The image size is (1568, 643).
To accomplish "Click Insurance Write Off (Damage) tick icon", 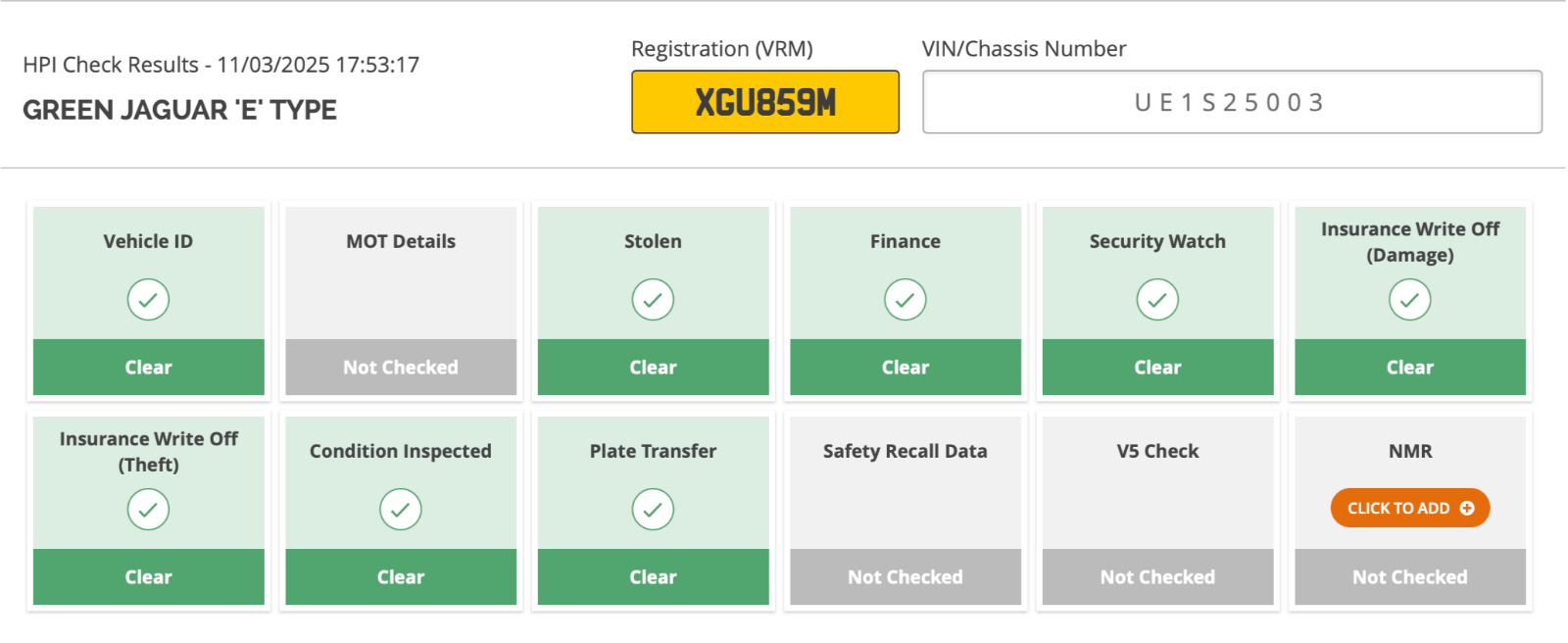I will [1410, 300].
